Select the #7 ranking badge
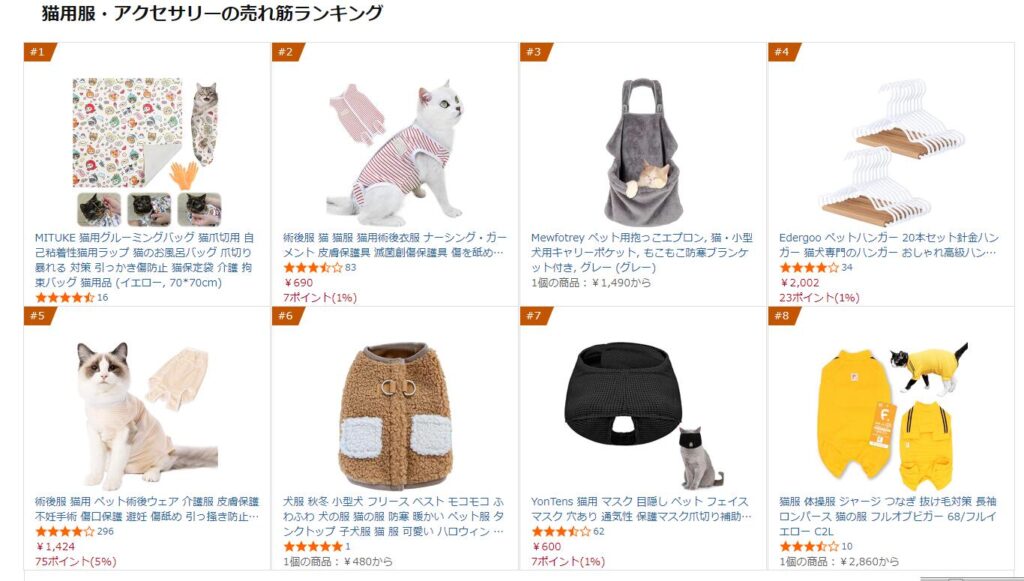 tap(536, 316)
